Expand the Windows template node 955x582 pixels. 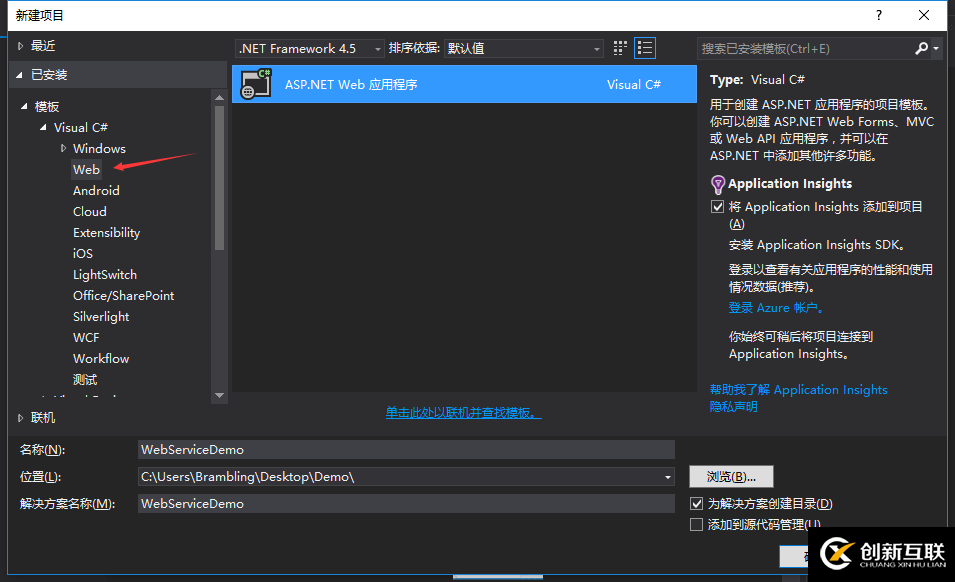pyautogui.click(x=62, y=148)
